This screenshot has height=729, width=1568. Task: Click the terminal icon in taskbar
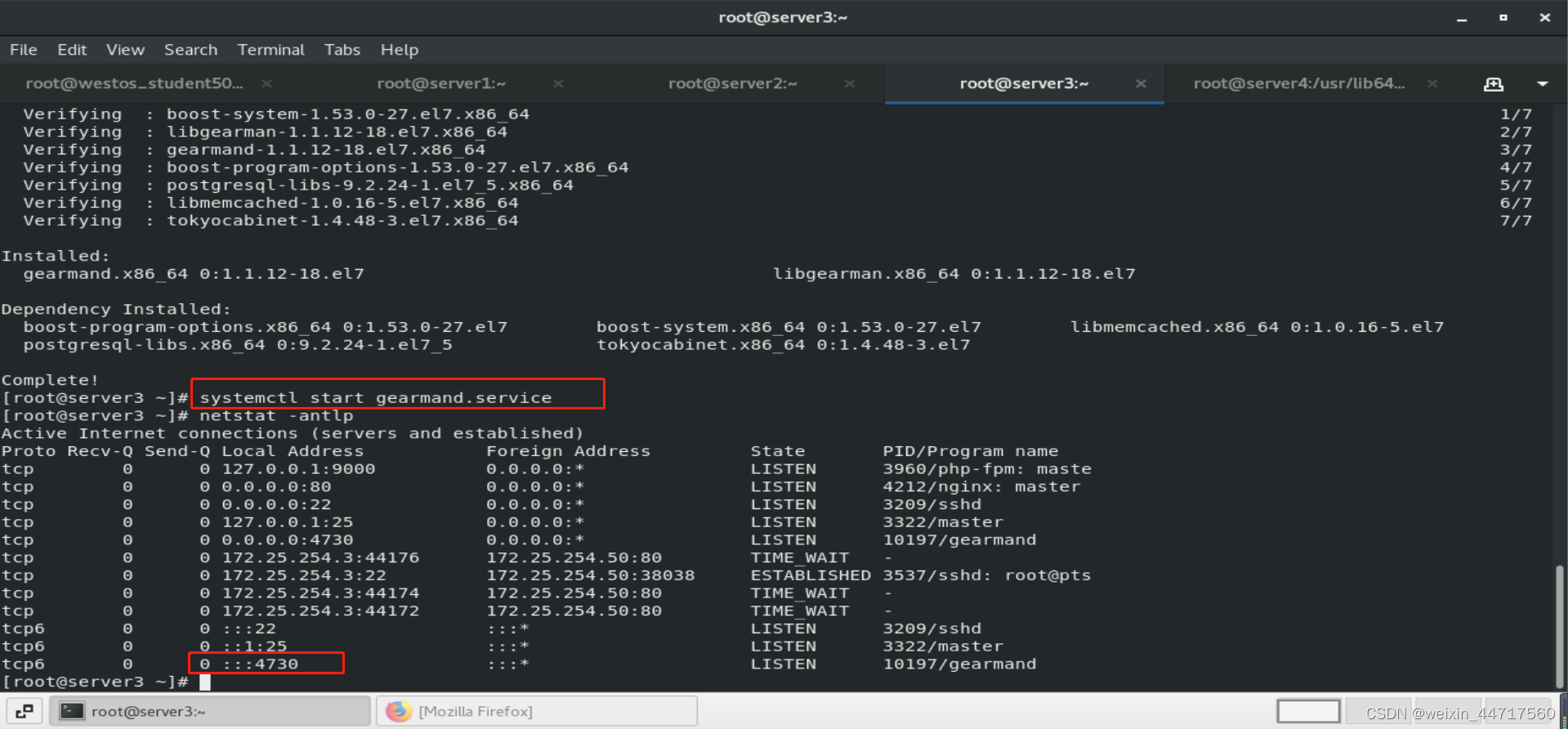72,711
